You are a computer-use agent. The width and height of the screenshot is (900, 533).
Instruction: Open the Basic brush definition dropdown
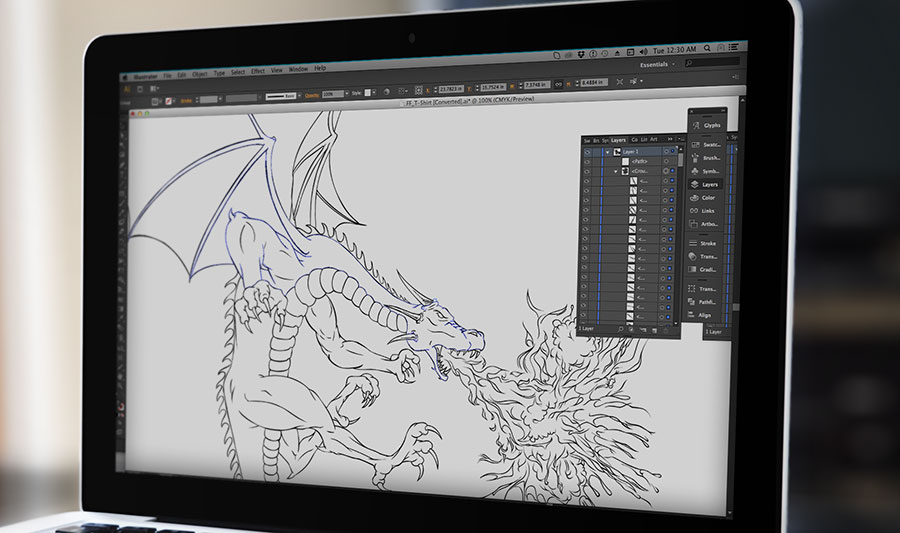point(300,96)
